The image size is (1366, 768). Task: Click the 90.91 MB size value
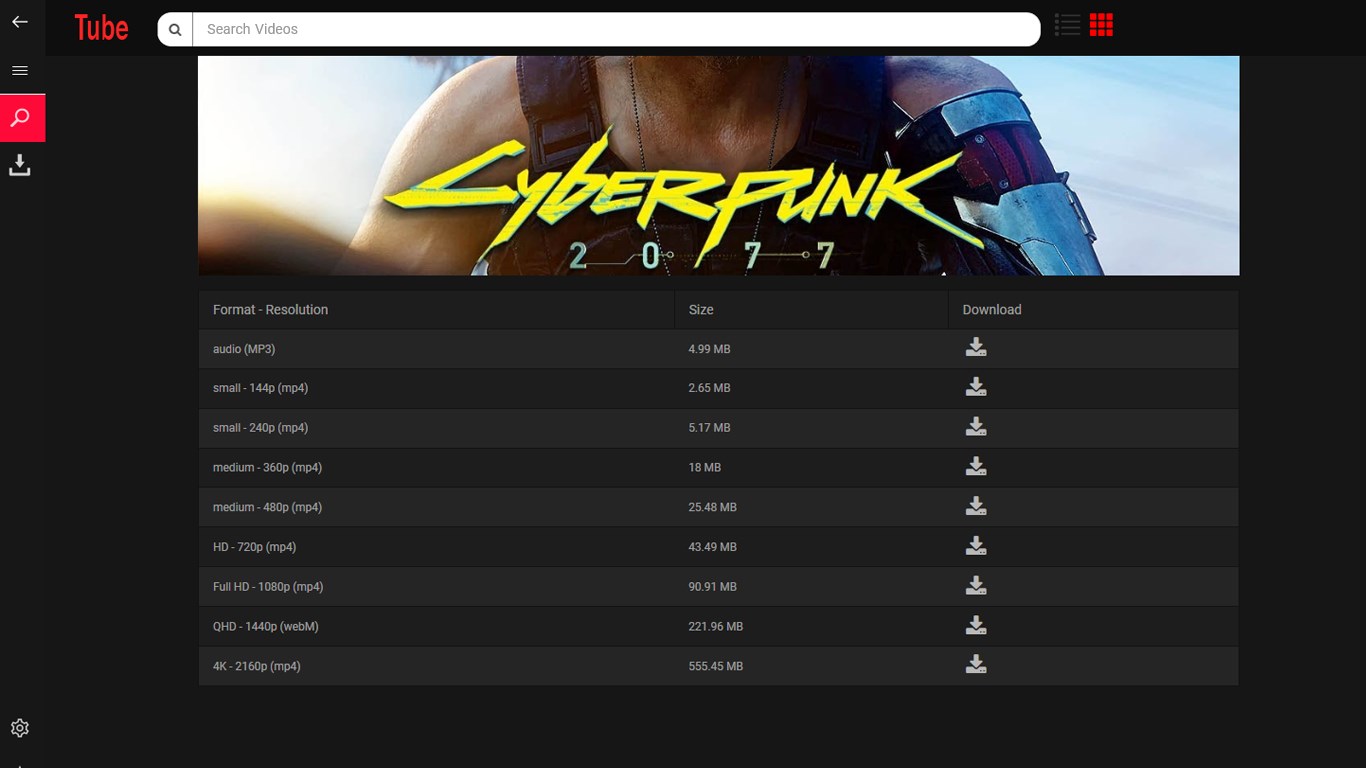713,587
